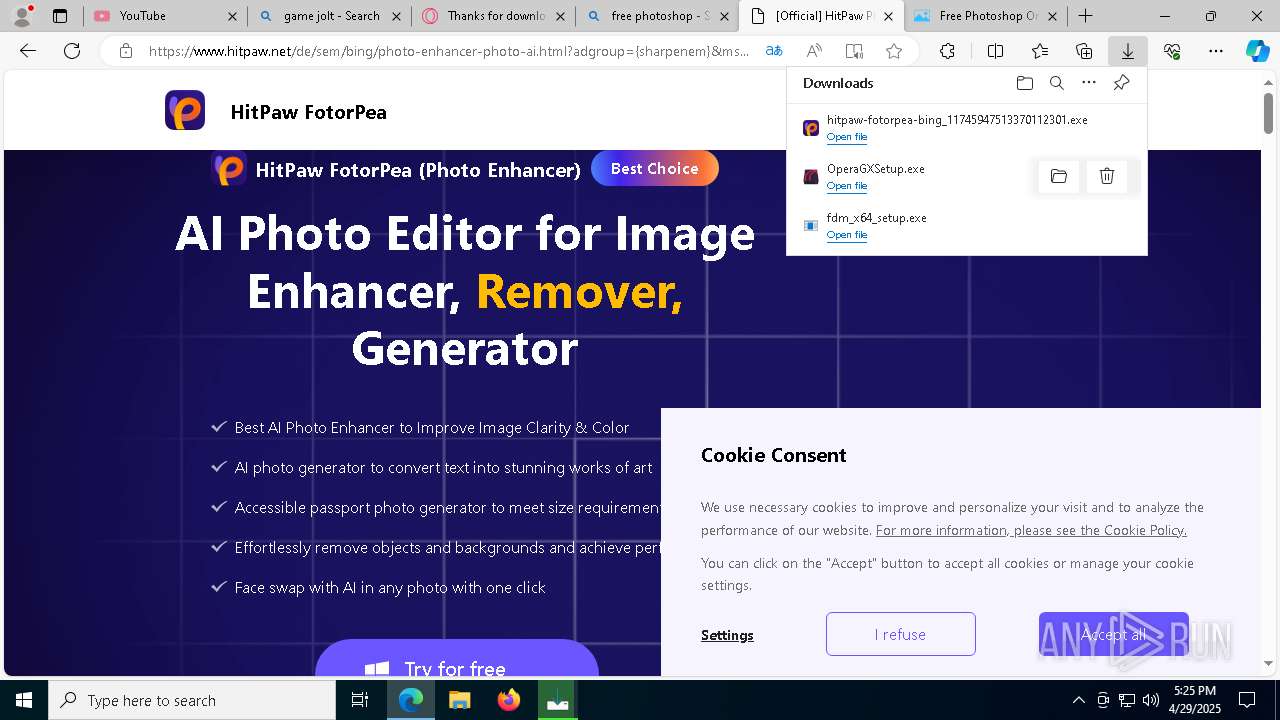
Task: Open file for hitpaw-fotorpea-bing download
Action: pyautogui.click(x=847, y=137)
